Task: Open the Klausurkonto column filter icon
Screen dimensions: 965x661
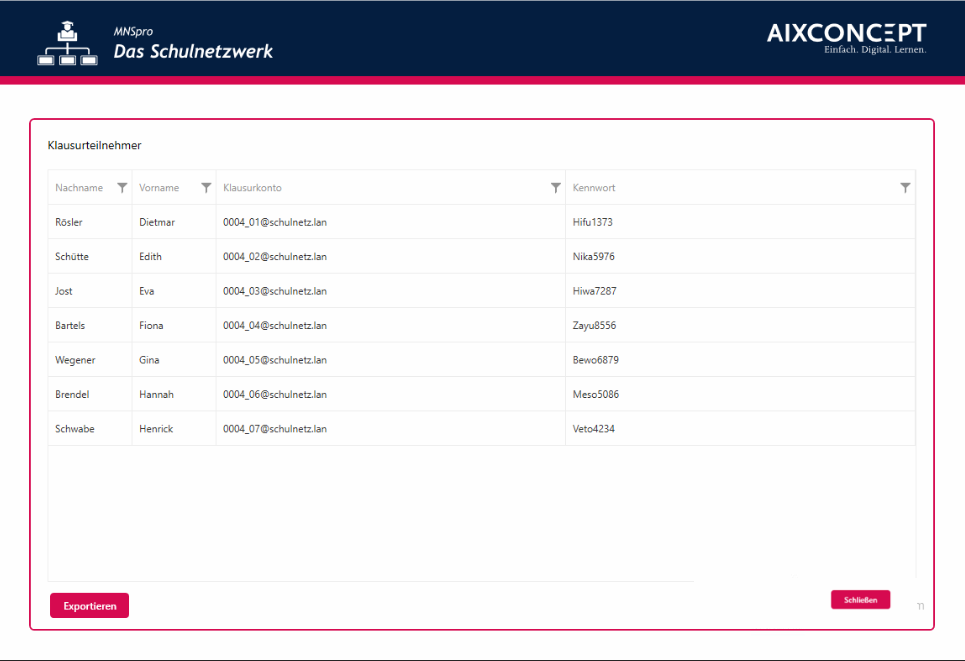Action: 556,188
